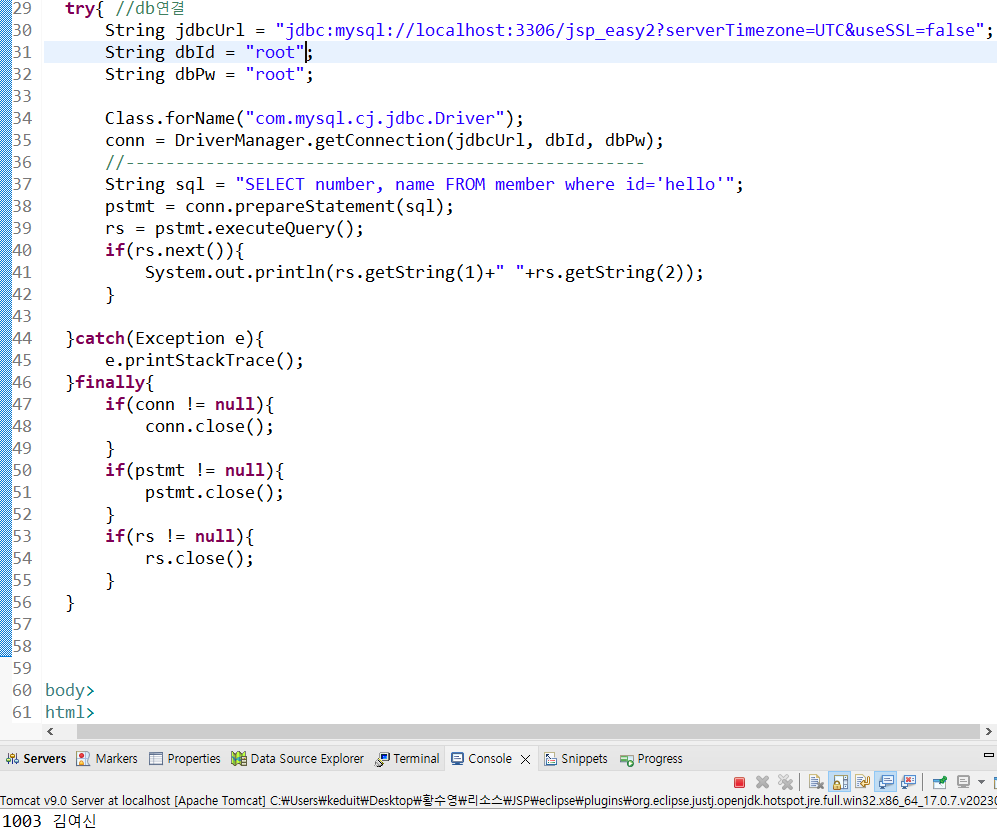
Task: Clear the console output
Action: [x=816, y=782]
